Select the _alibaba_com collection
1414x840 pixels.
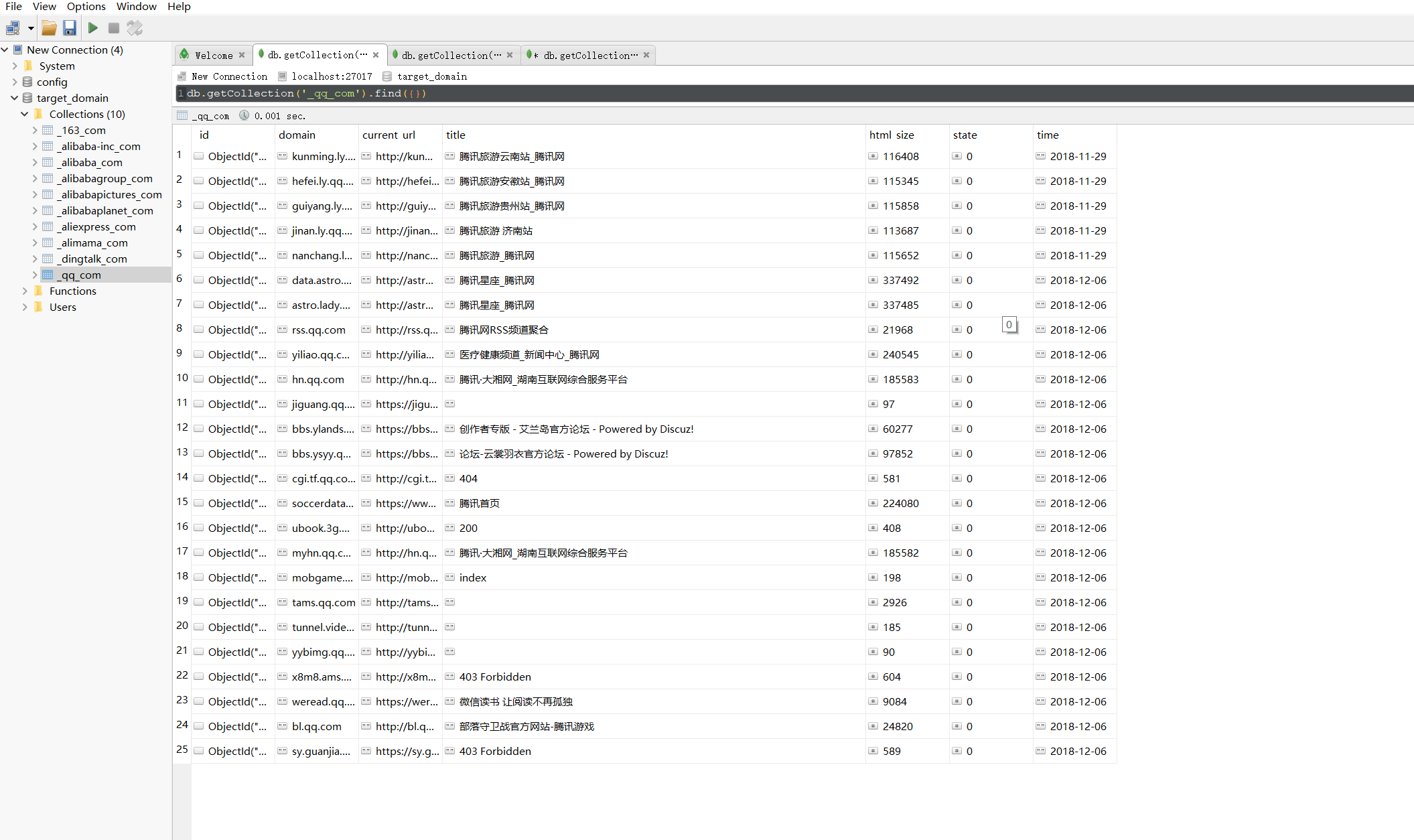tap(90, 162)
